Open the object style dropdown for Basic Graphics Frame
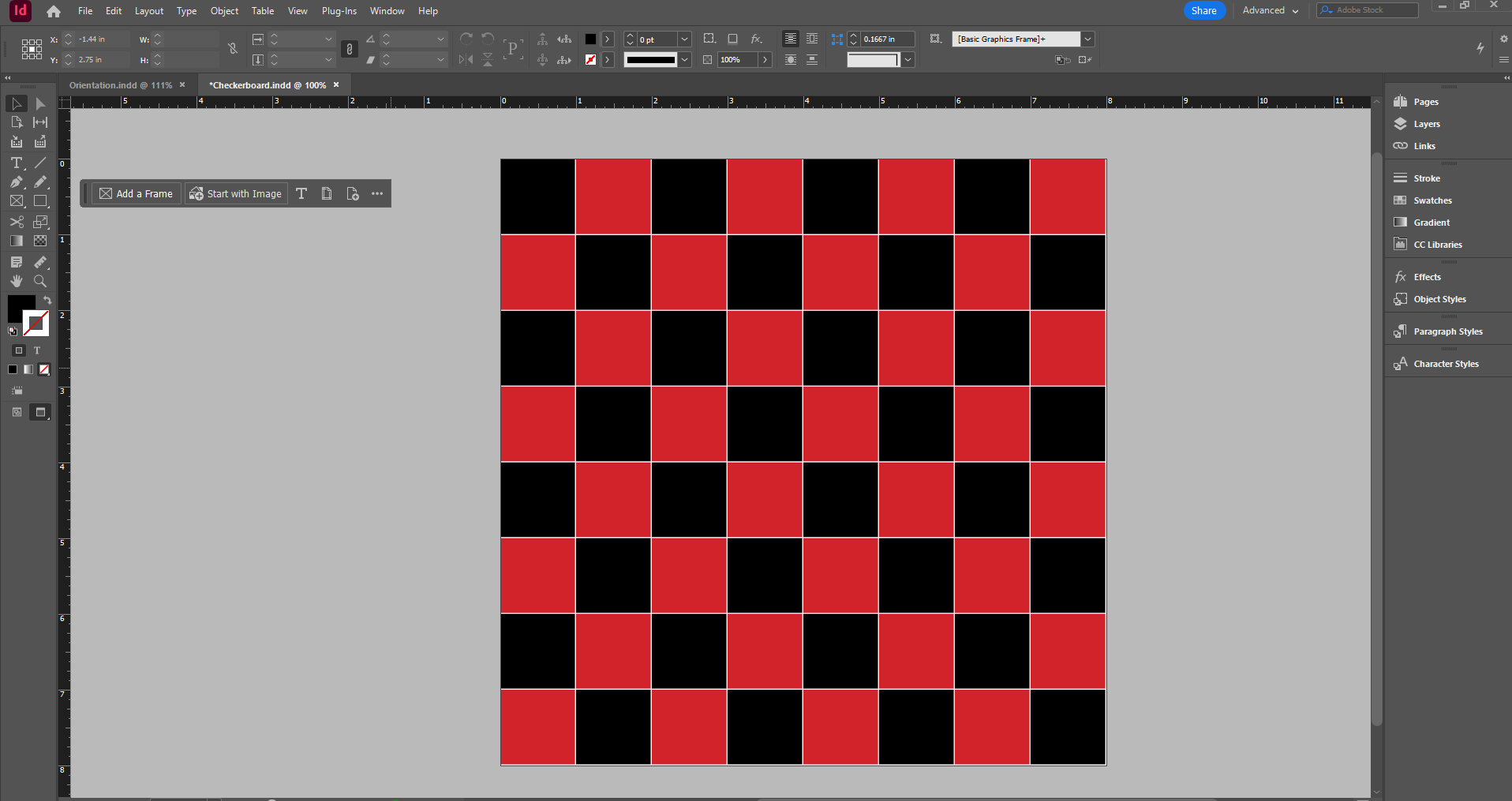 (x=1087, y=39)
